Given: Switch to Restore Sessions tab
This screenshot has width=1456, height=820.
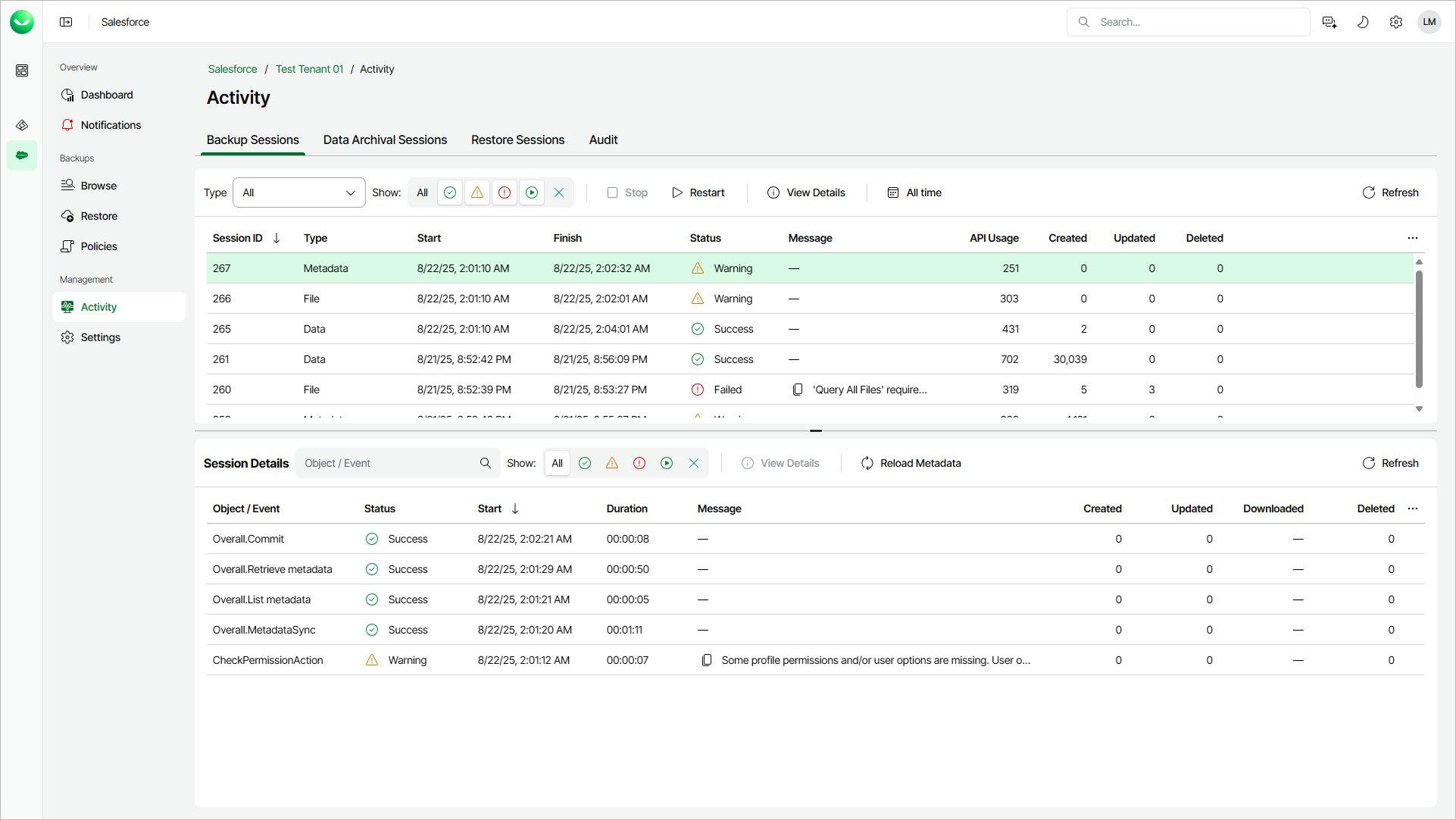Looking at the screenshot, I should tap(517, 140).
